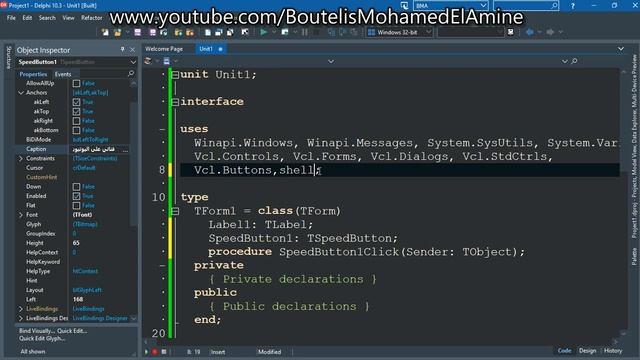Toggle the akLeft anchor checkbox
Viewport: 640px width, 360px height.
pos(76,102)
